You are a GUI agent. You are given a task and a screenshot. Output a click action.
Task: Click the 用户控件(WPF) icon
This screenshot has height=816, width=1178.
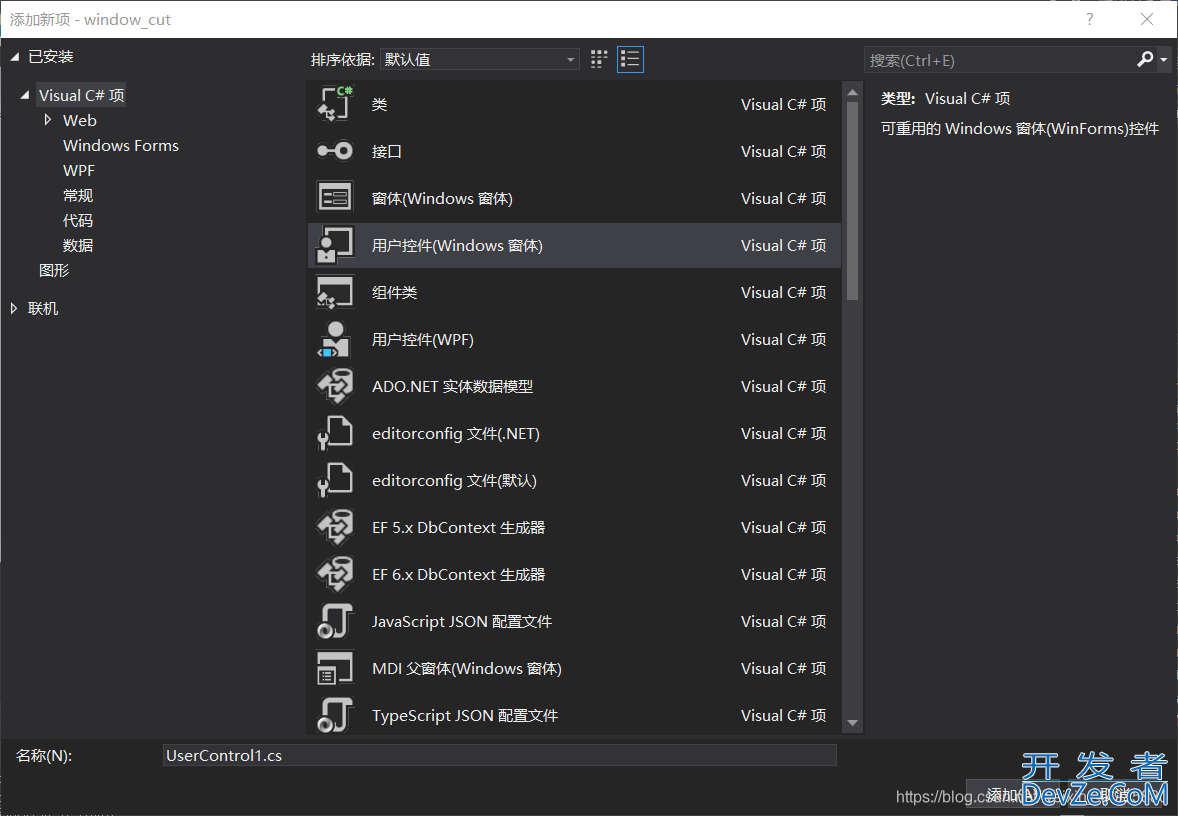[335, 340]
